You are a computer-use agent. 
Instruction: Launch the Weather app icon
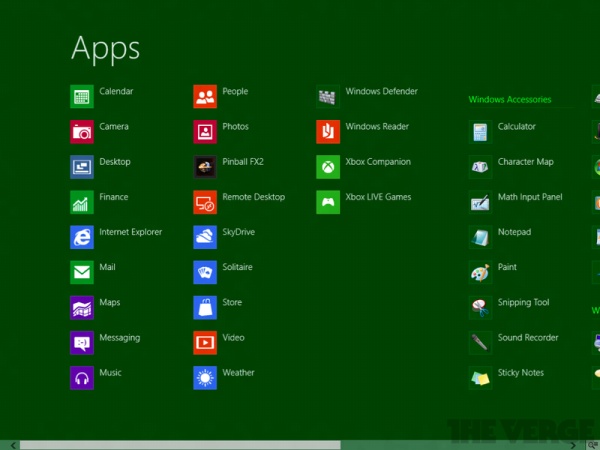[x=205, y=377]
